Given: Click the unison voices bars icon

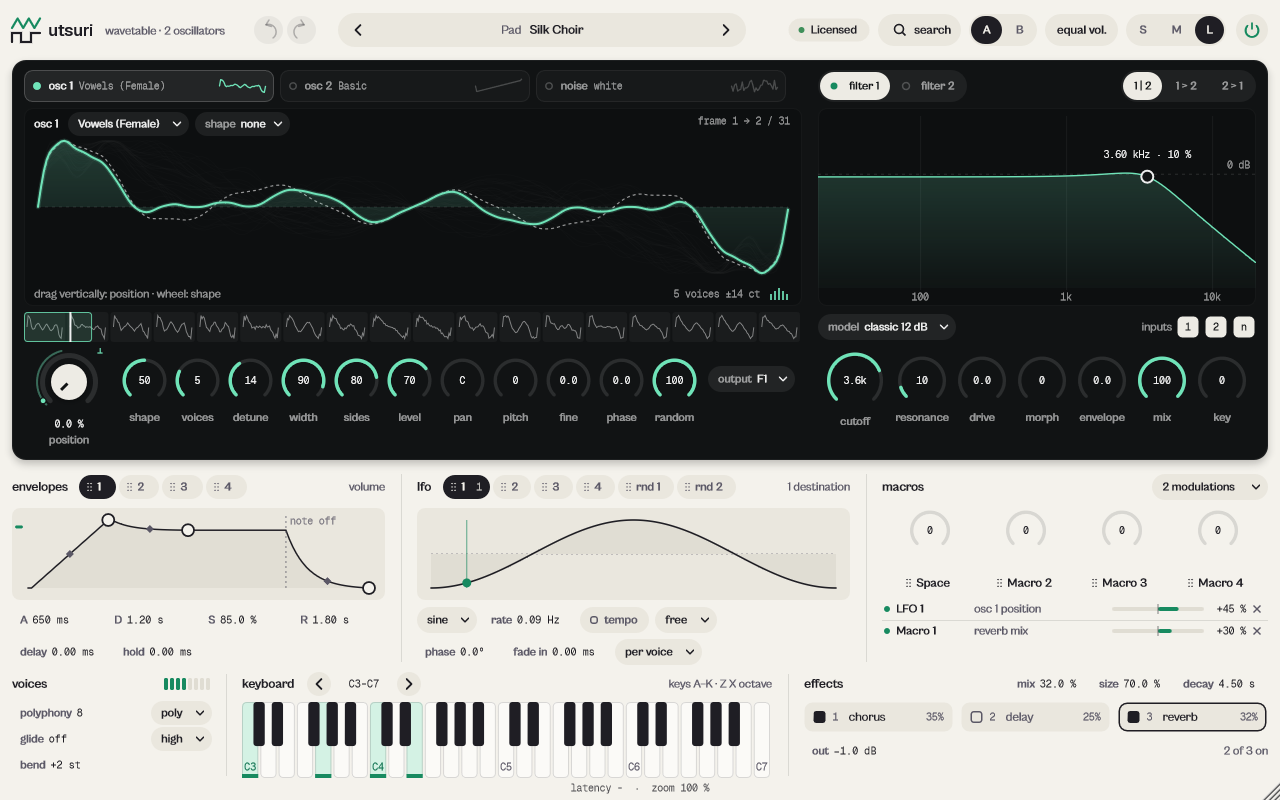Looking at the screenshot, I should click(779, 294).
